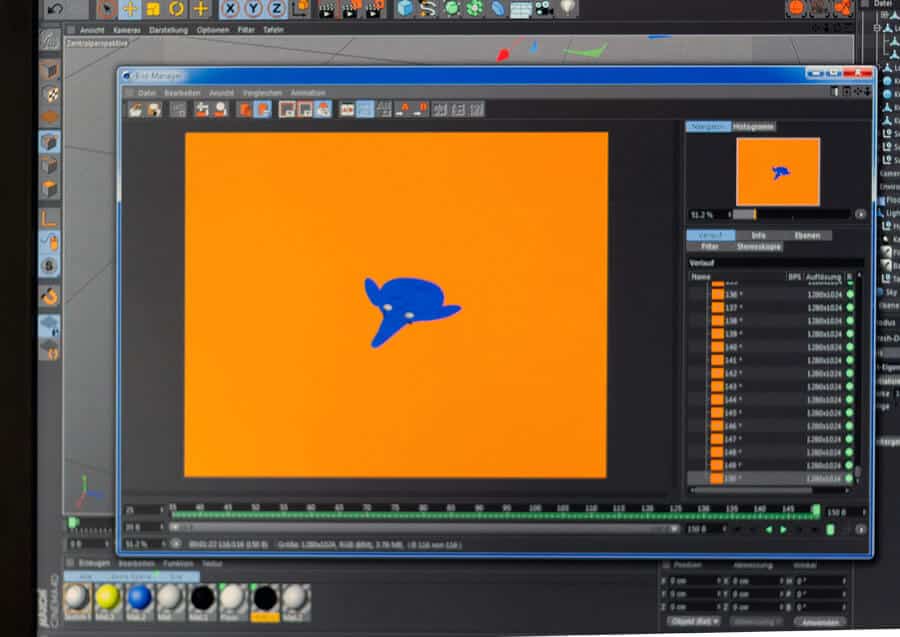Open the floor/environment icon
900x637 pixels.
pos(521,9)
